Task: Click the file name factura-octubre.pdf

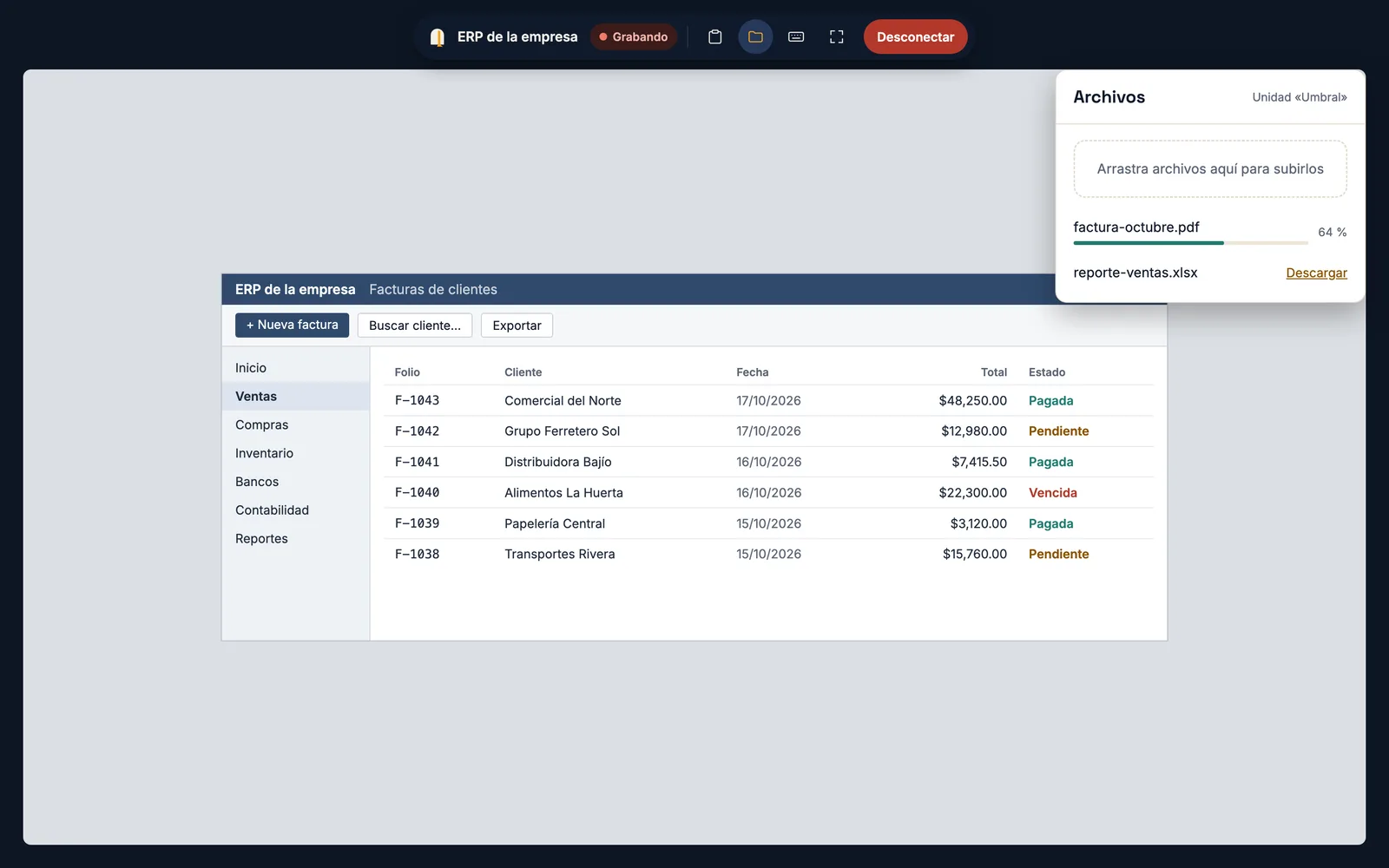Action: pos(1136,227)
